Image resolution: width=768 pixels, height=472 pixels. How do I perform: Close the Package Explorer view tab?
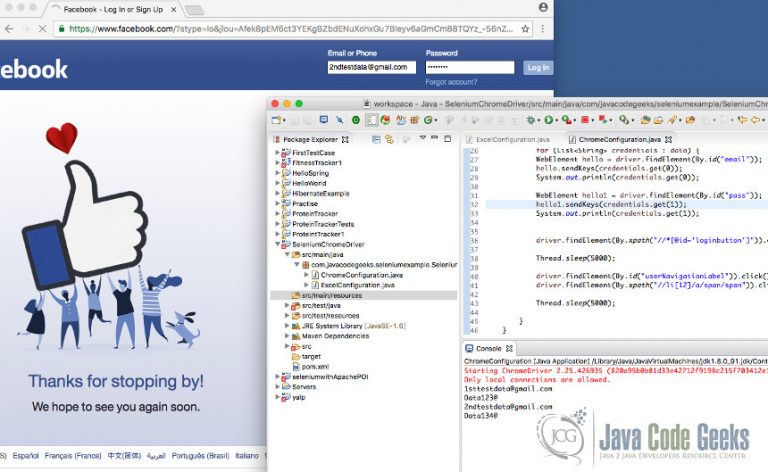click(x=345, y=140)
